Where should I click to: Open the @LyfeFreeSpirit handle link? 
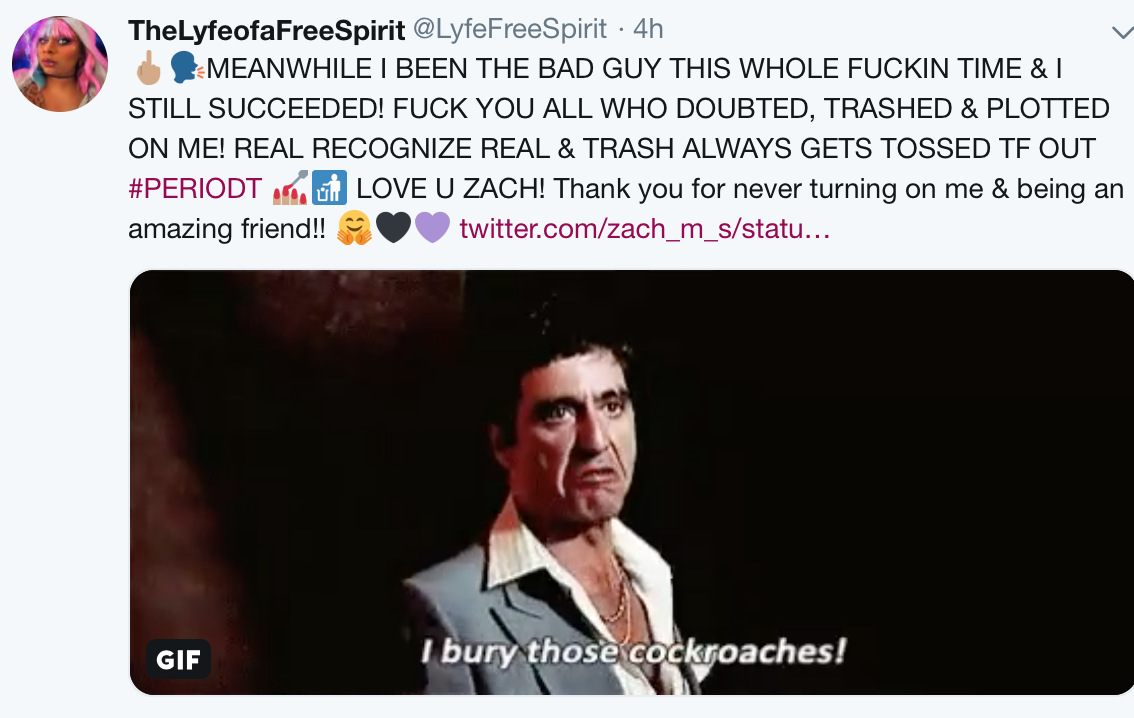(509, 29)
